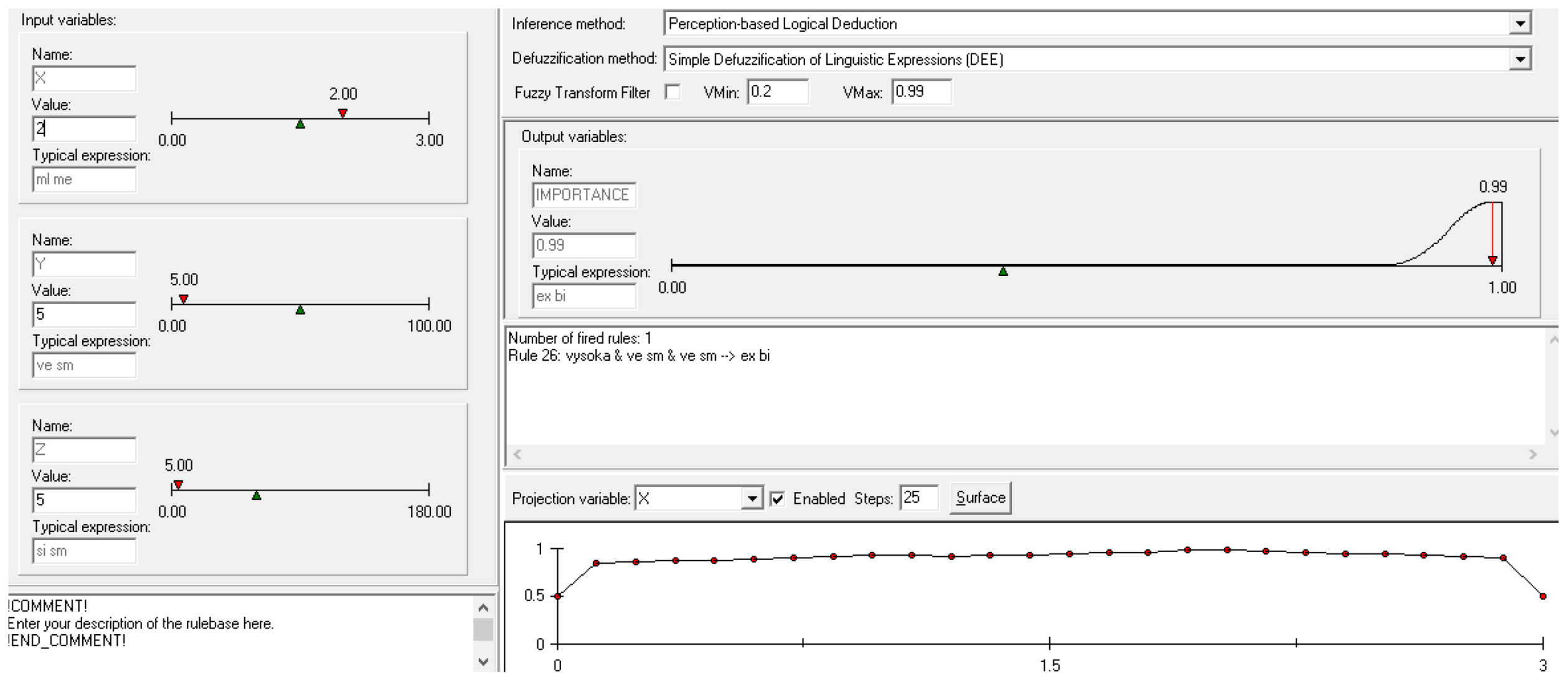The height and width of the screenshot is (684, 1568).
Task: Click the green triangle on Z slider
Action: pyautogui.click(x=257, y=496)
